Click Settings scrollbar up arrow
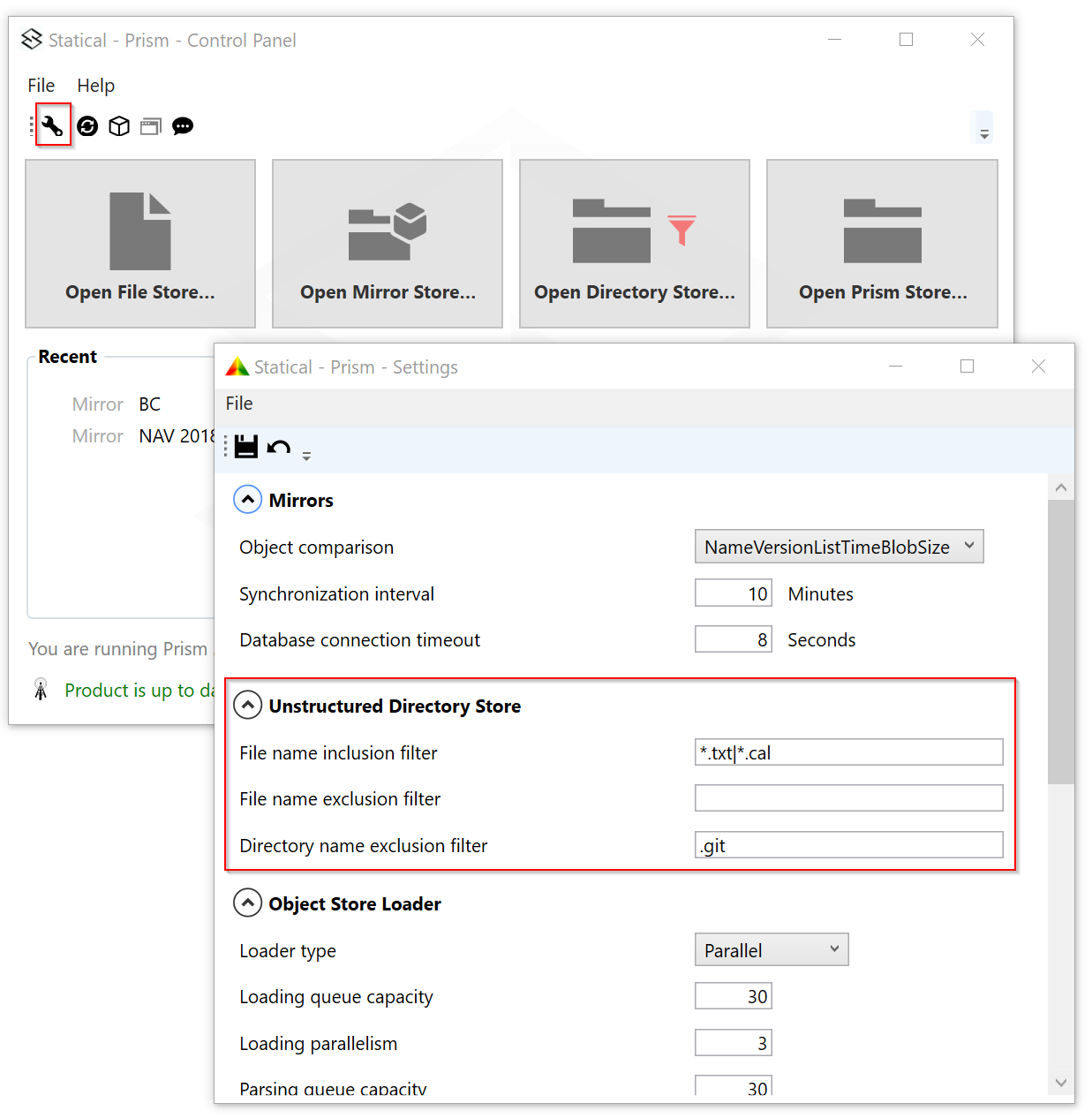 (x=1061, y=487)
